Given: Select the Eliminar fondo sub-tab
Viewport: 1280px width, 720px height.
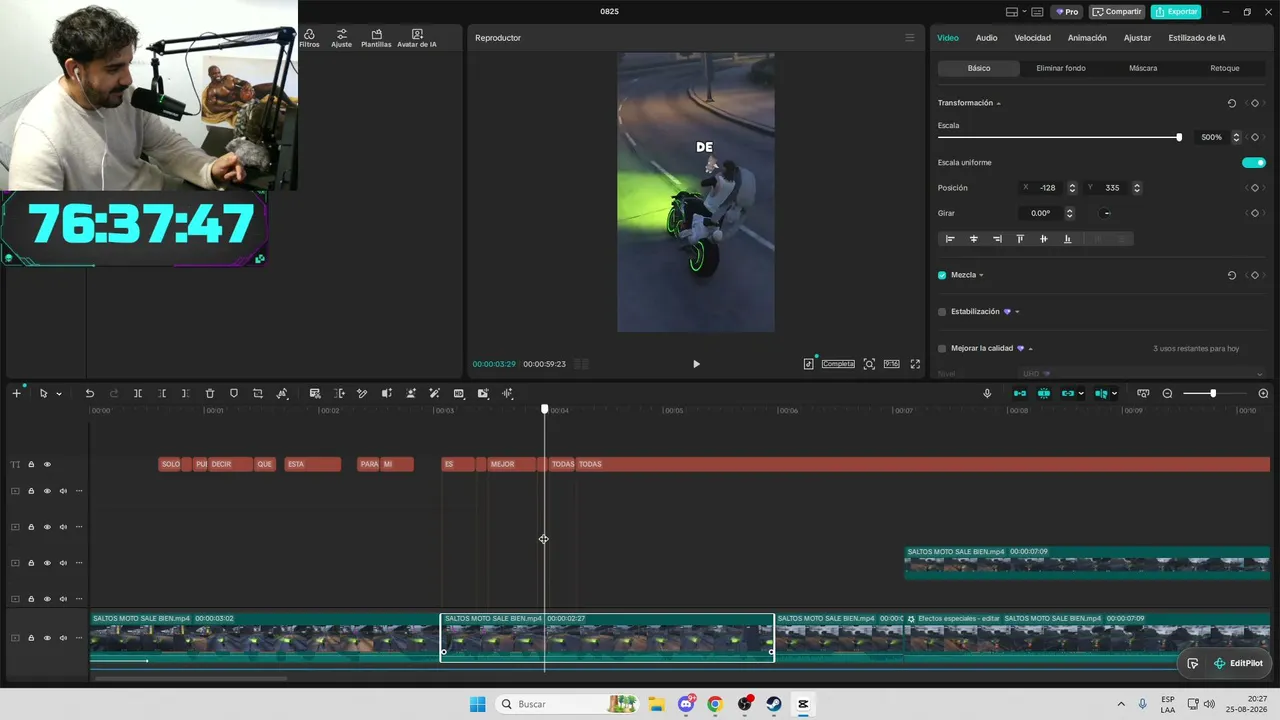Looking at the screenshot, I should [1061, 68].
